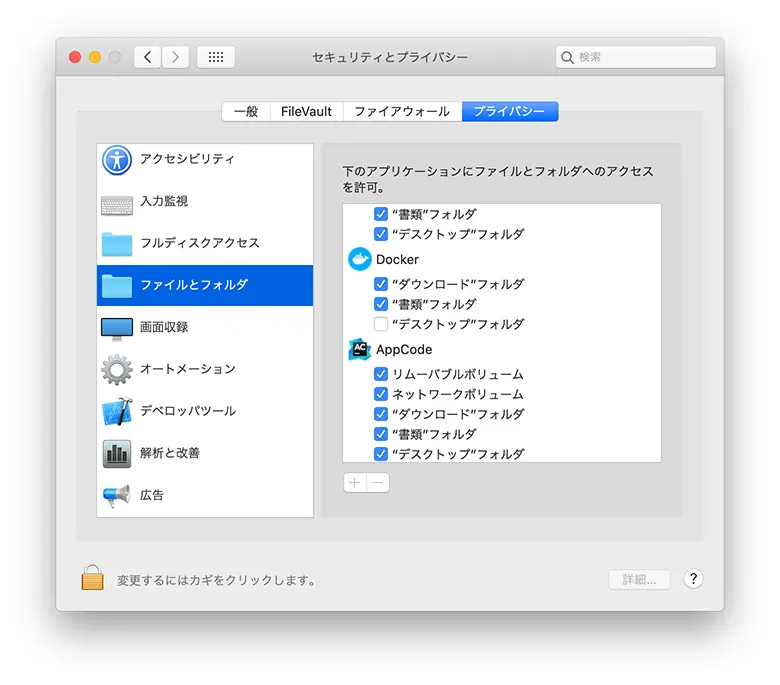
Task: Click the AppCode app name text
Action: 404,349
